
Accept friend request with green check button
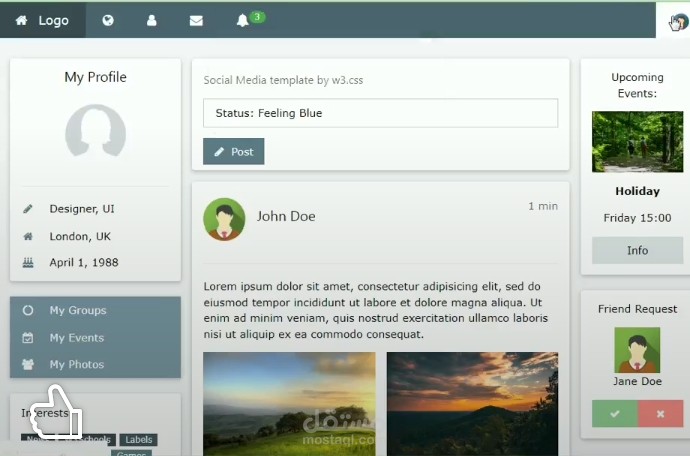click(615, 414)
